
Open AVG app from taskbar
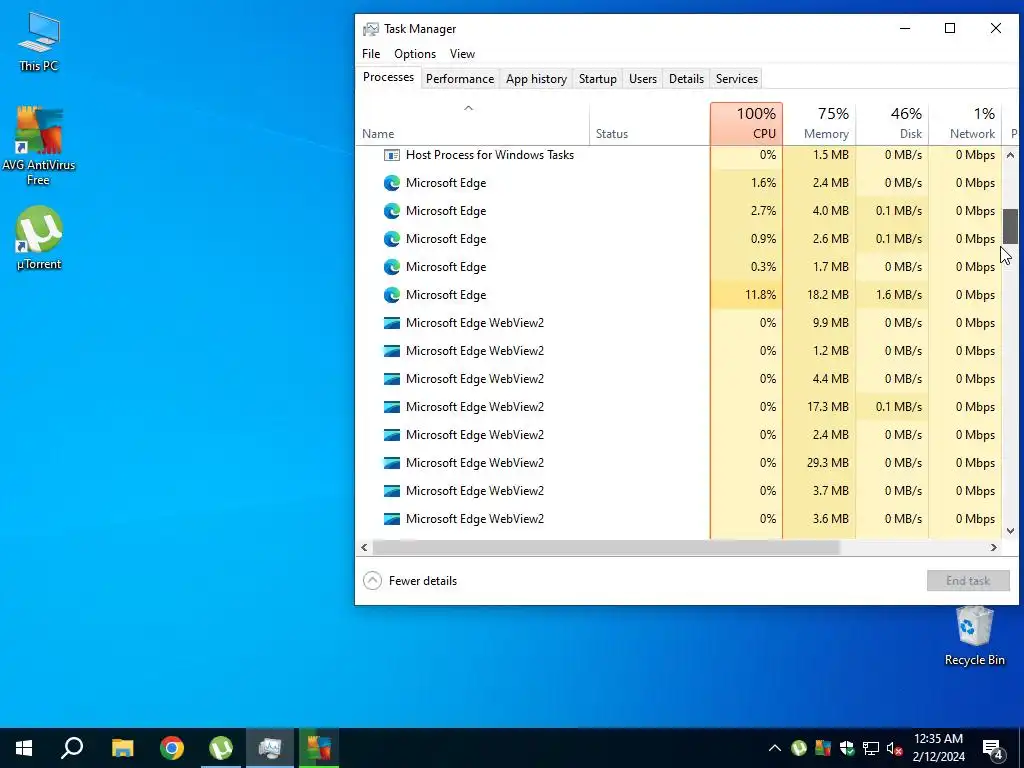(x=319, y=748)
